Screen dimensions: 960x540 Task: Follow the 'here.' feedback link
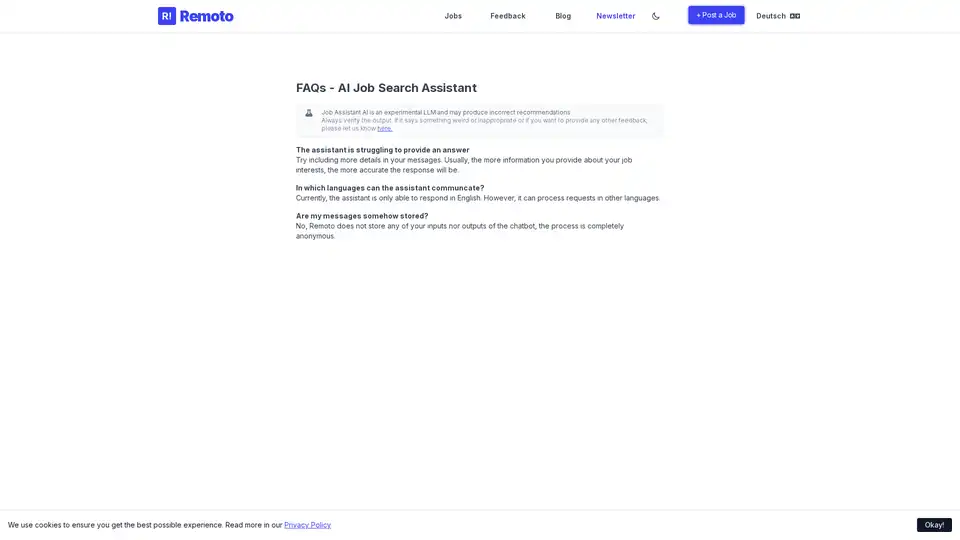(385, 129)
